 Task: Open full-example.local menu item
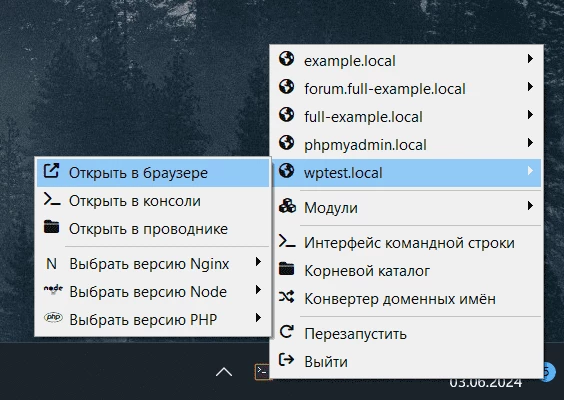pos(406,117)
